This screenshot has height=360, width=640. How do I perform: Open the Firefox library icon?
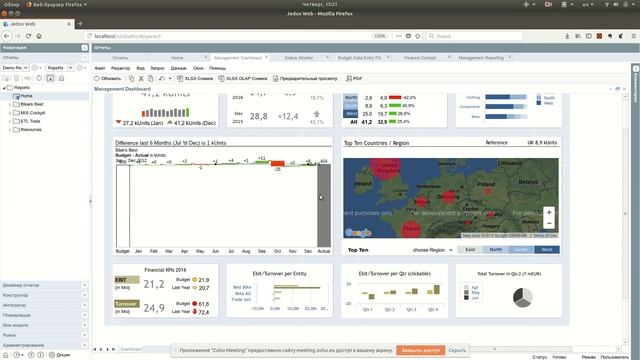click(578, 36)
